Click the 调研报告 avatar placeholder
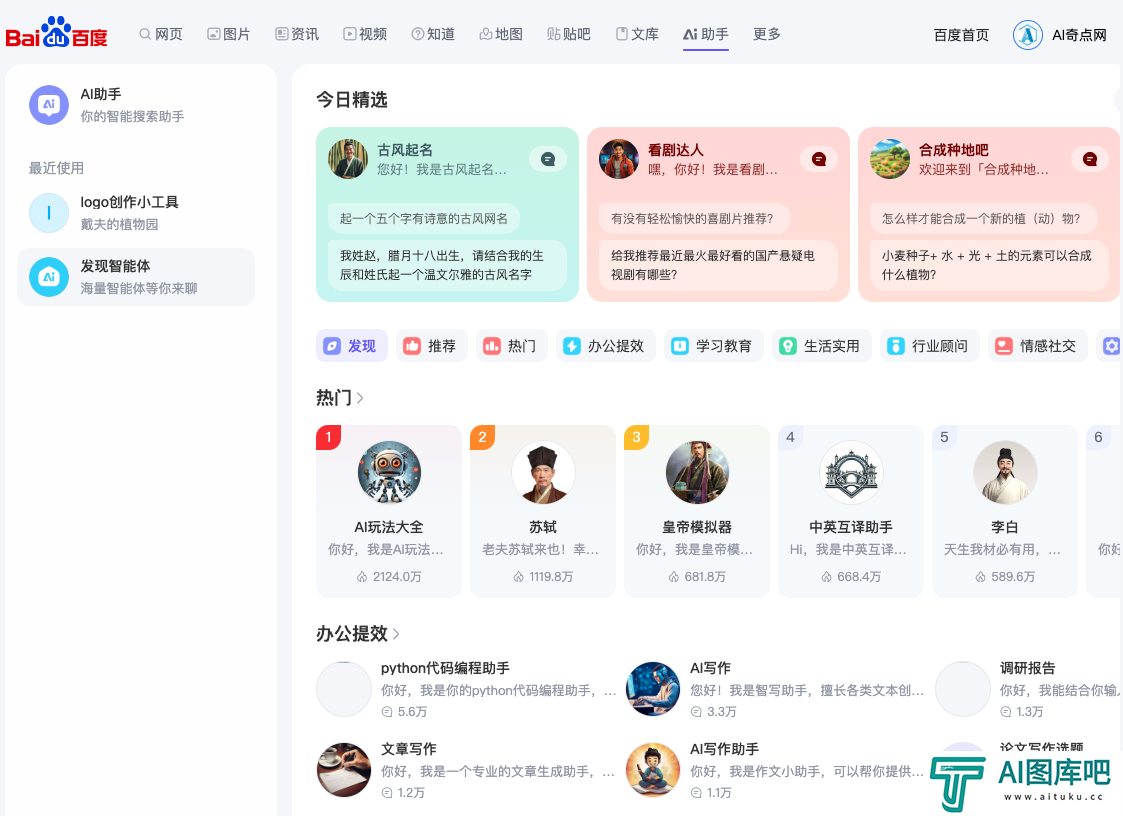 [963, 689]
